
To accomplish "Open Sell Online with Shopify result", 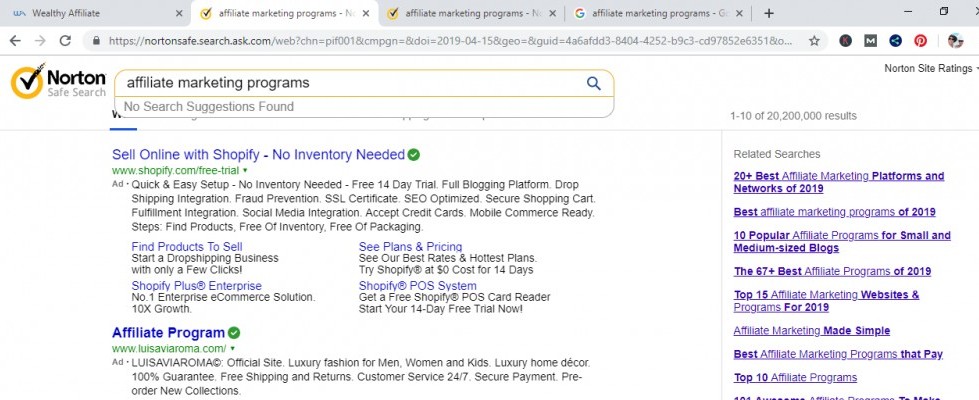I will click(258, 154).
